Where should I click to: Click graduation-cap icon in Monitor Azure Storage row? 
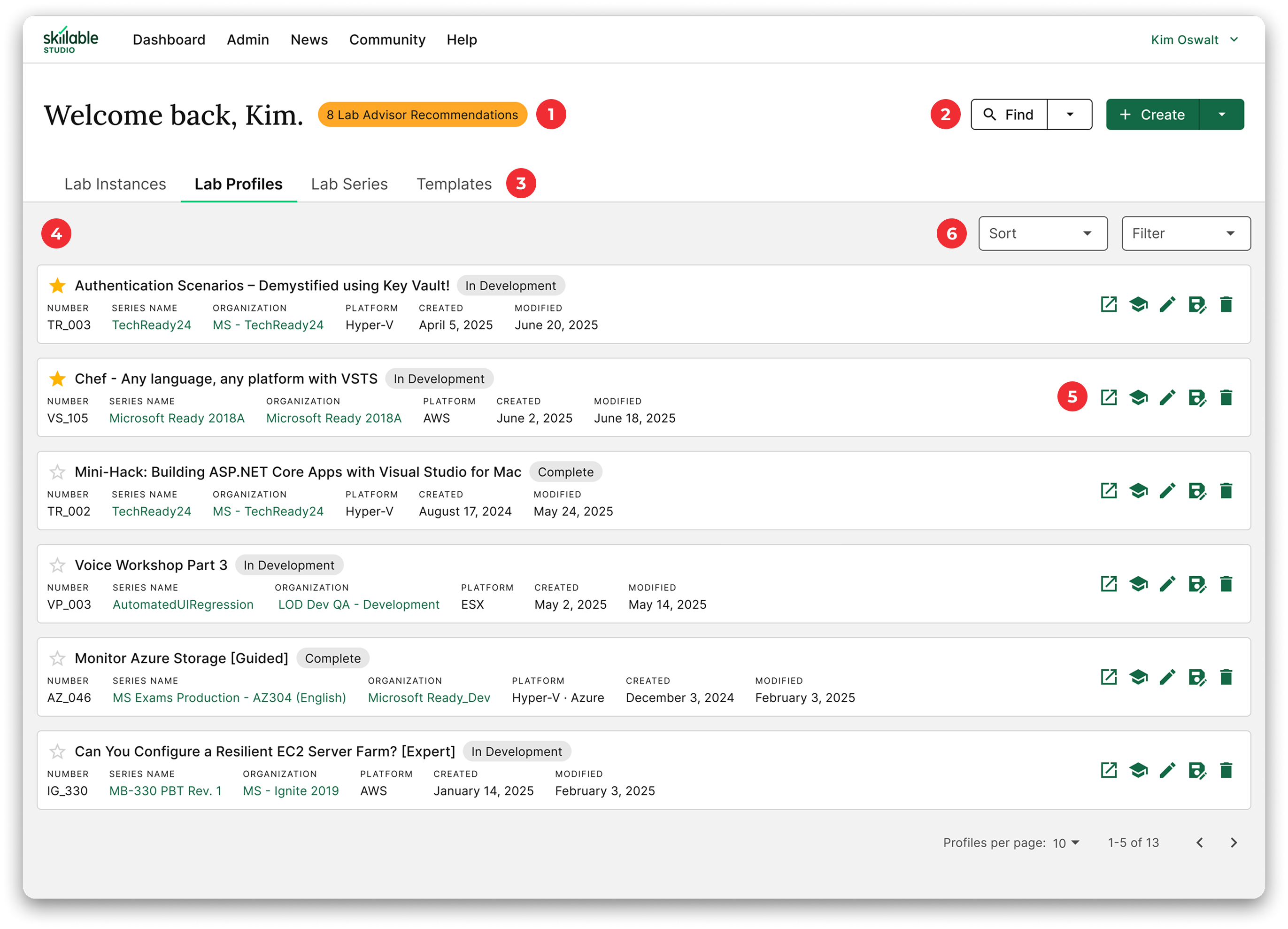coord(1138,677)
